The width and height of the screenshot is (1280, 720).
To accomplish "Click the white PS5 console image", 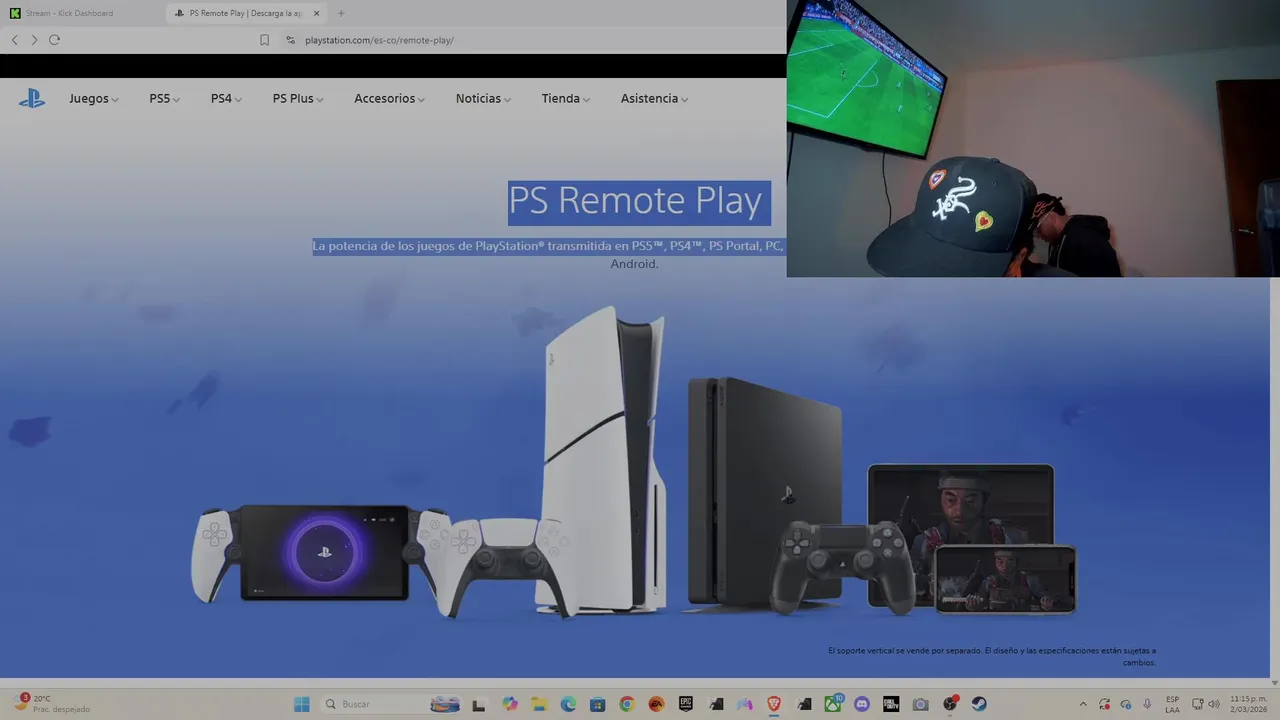I will [x=603, y=460].
